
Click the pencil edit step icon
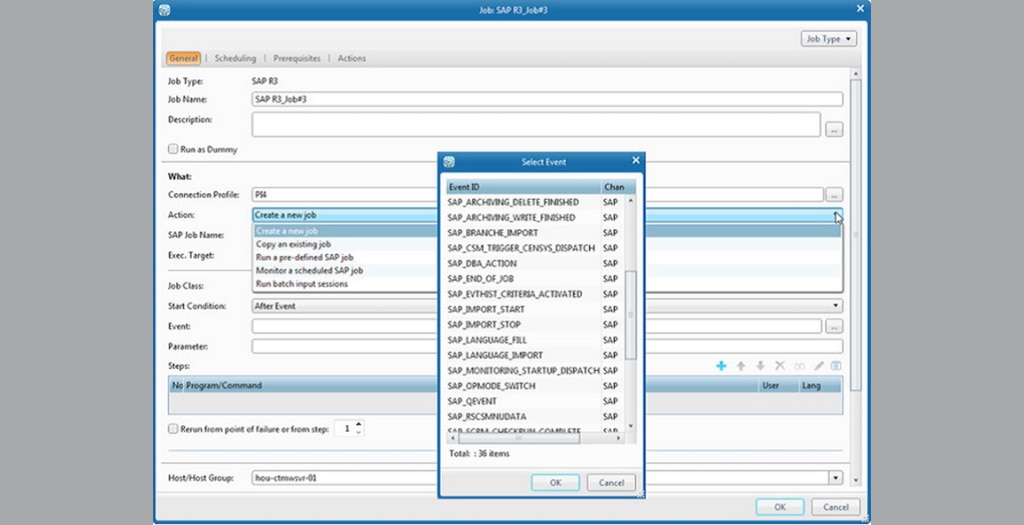tap(819, 367)
